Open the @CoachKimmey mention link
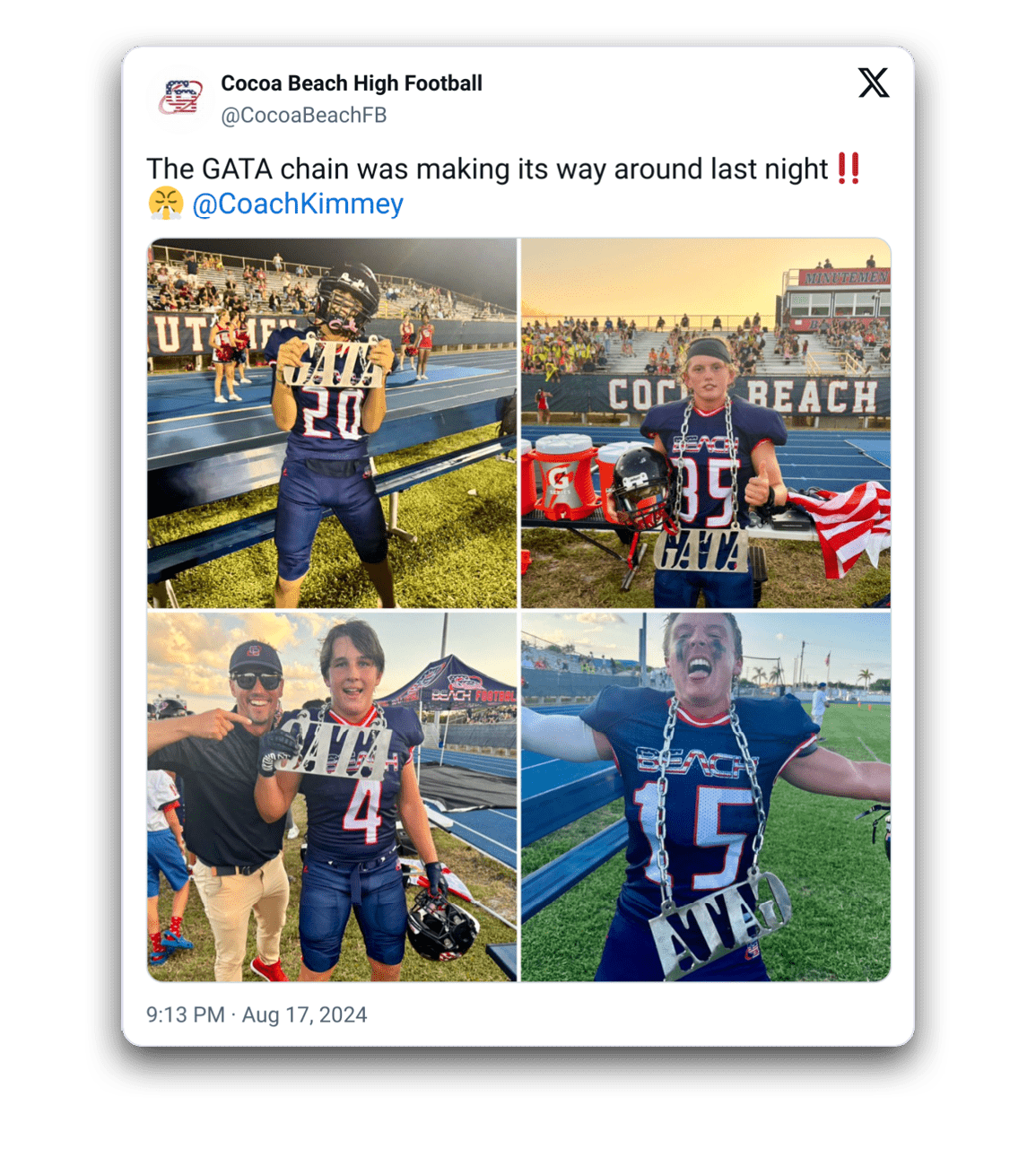 (x=298, y=204)
